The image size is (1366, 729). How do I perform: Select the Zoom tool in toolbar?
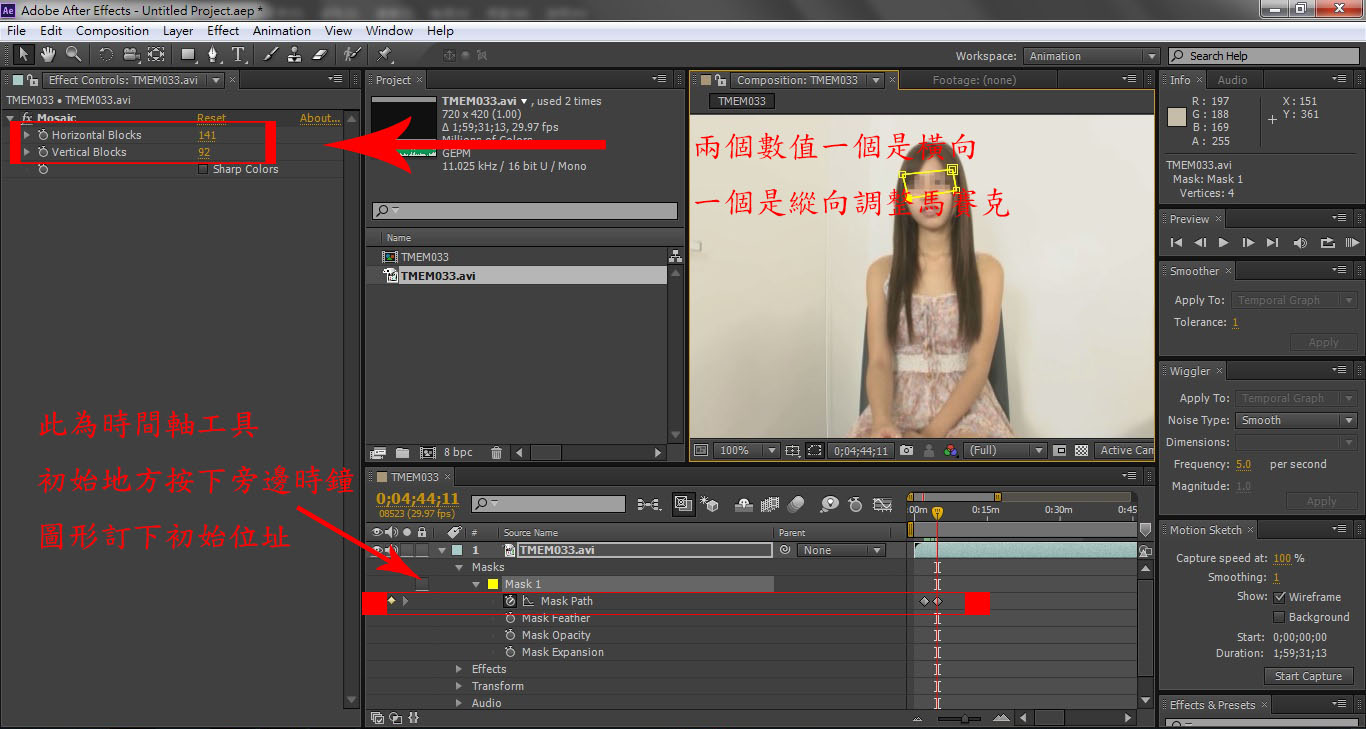tap(73, 54)
